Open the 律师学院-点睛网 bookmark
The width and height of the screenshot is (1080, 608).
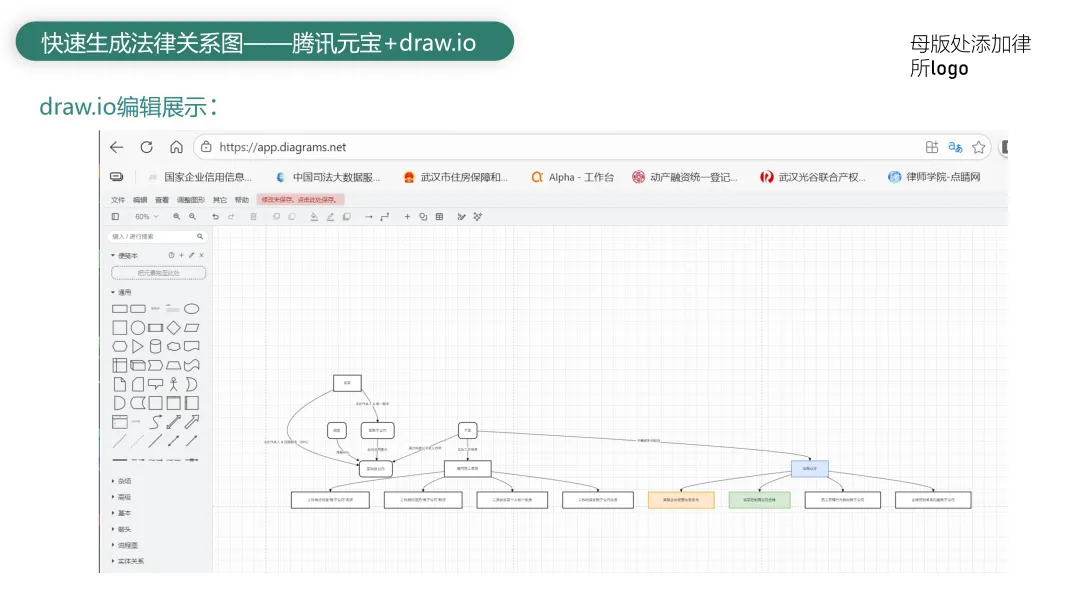[935, 177]
